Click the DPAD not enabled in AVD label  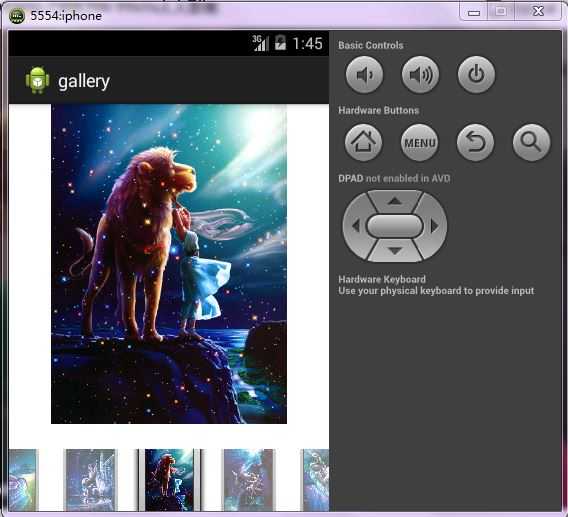394,178
